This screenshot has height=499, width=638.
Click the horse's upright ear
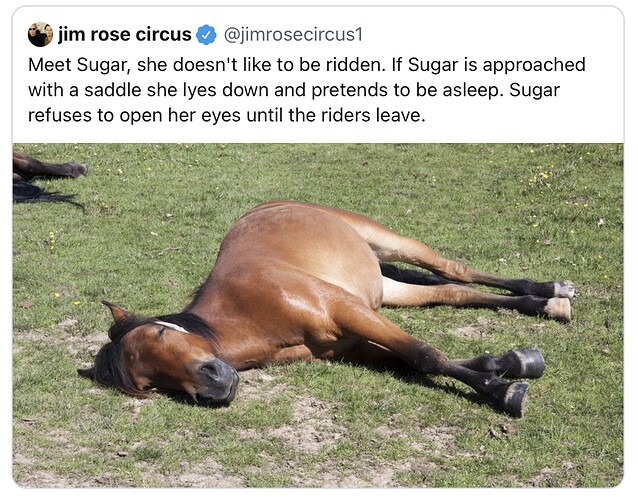(x=119, y=313)
